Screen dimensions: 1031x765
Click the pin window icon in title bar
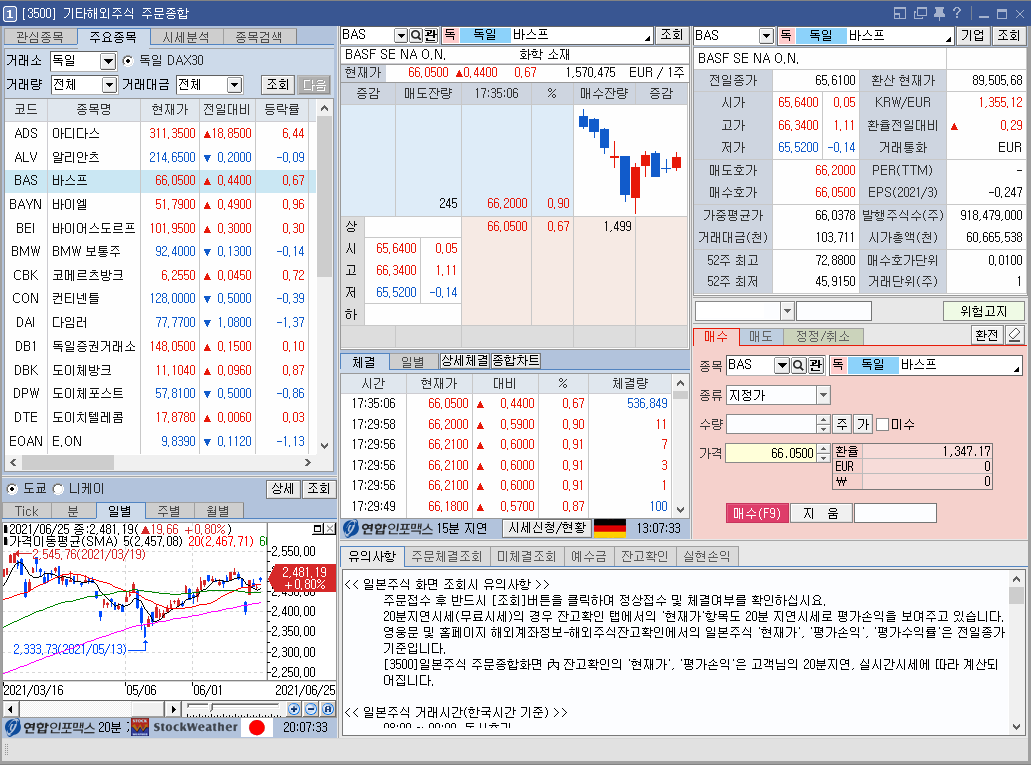pyautogui.click(x=939, y=13)
